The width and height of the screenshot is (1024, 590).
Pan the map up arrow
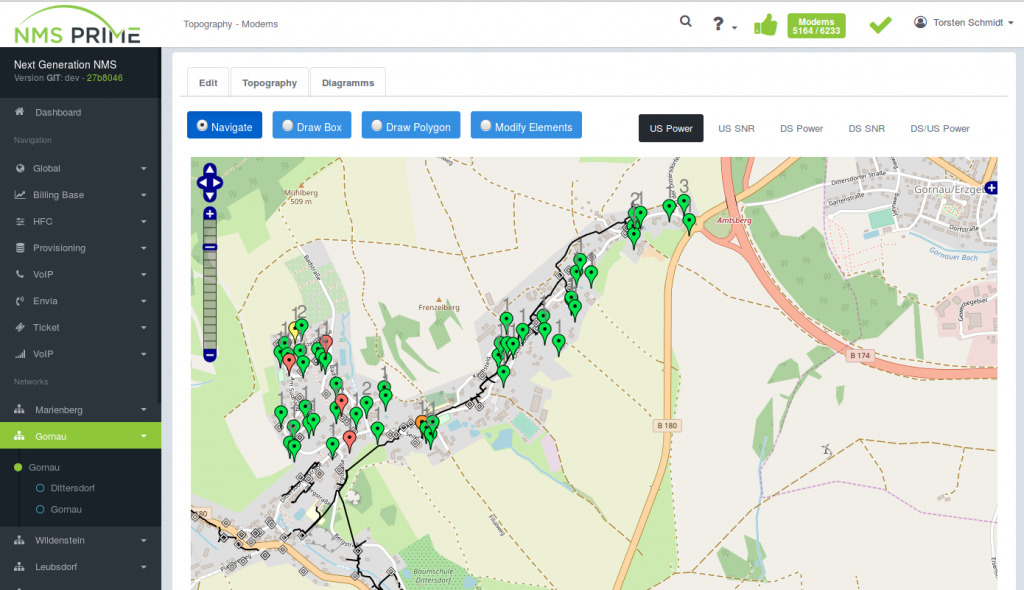pos(210,170)
